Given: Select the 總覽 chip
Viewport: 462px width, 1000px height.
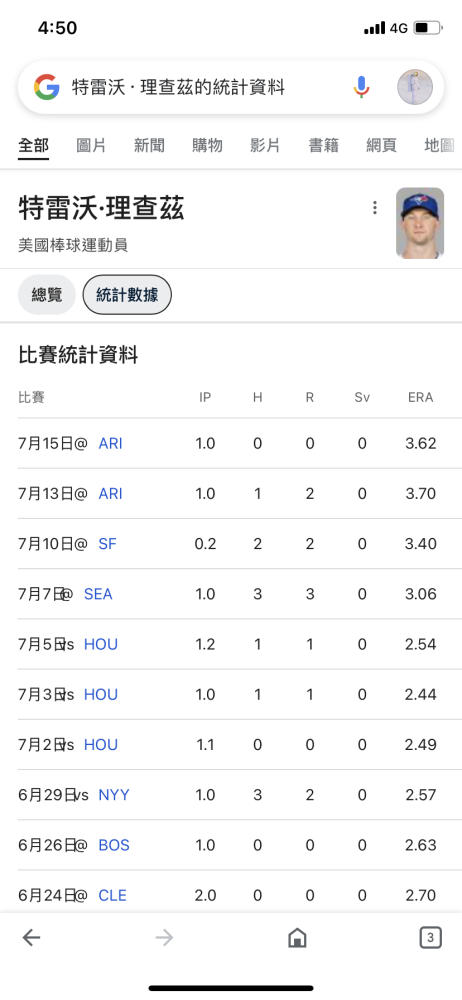Looking at the screenshot, I should click(47, 295).
